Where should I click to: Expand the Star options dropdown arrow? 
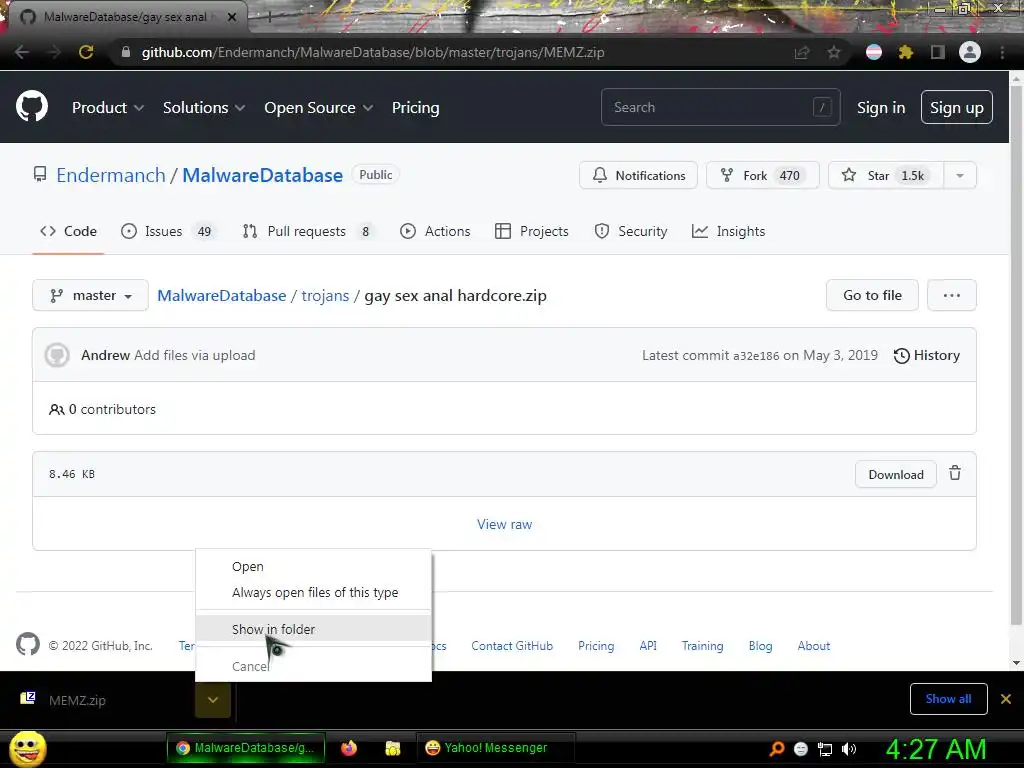click(x=960, y=175)
